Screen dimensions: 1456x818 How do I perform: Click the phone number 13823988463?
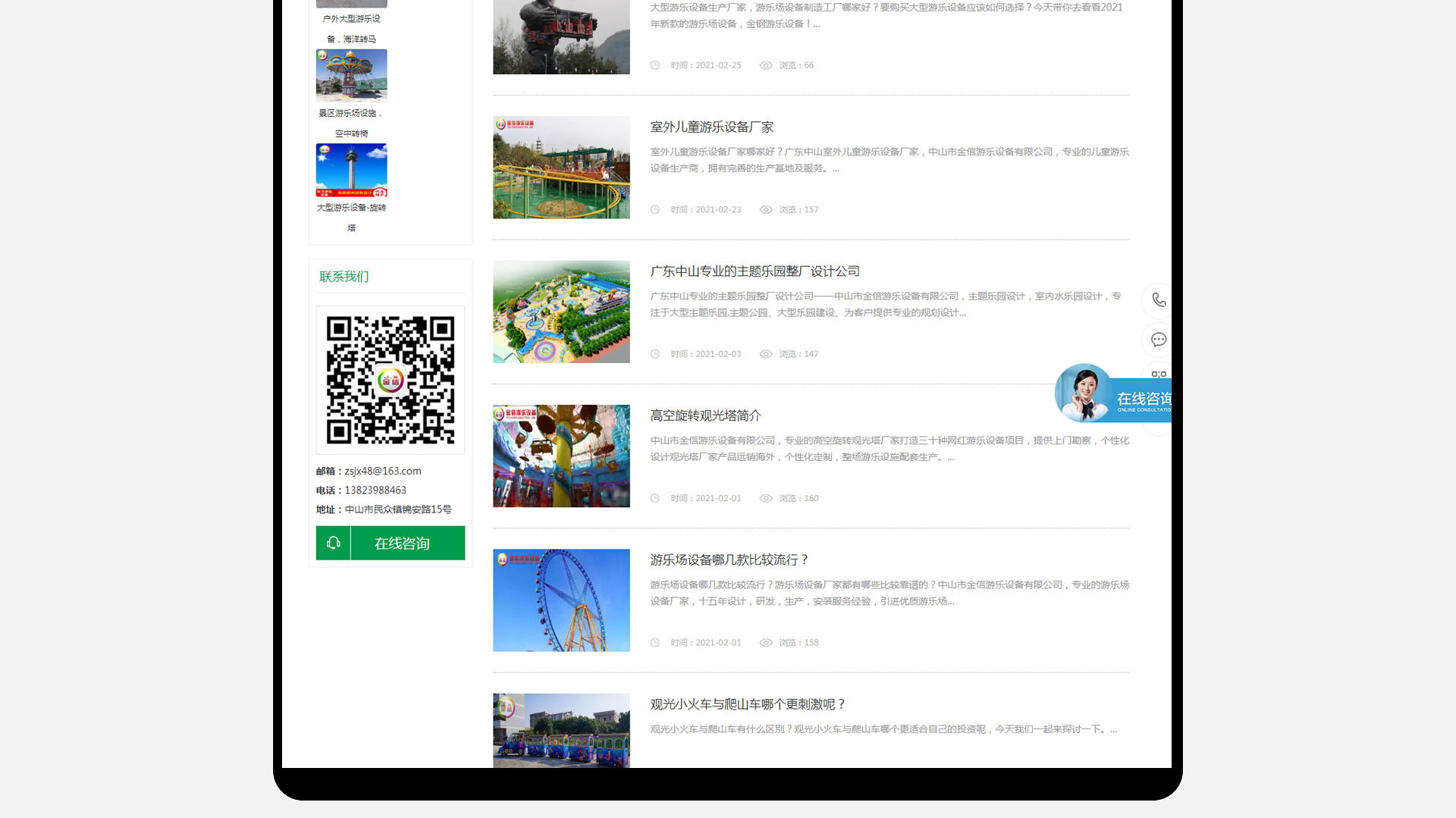click(375, 490)
